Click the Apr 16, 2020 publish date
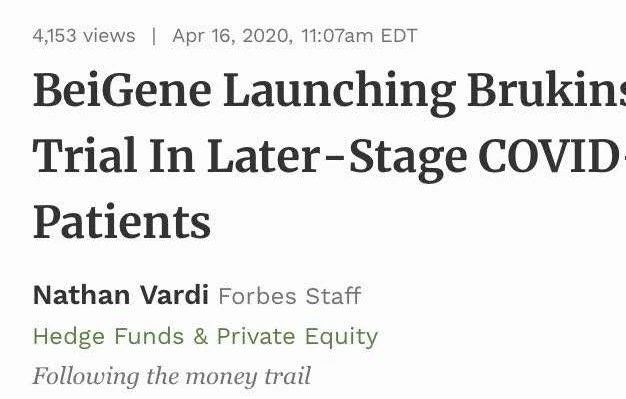This screenshot has height=399, width=626. [x=232, y=36]
